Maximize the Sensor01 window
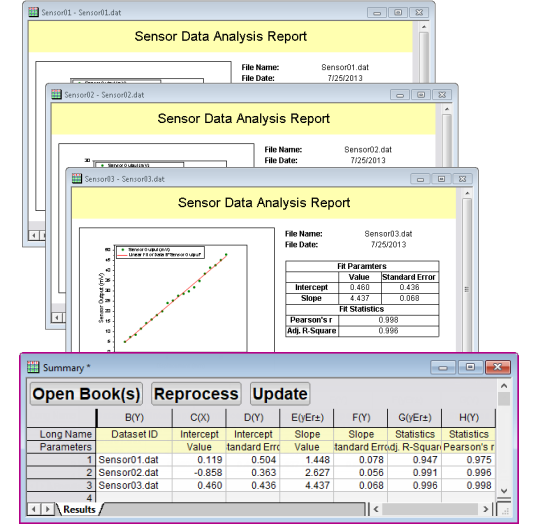Screen dimensions: 547x526 (398, 13)
